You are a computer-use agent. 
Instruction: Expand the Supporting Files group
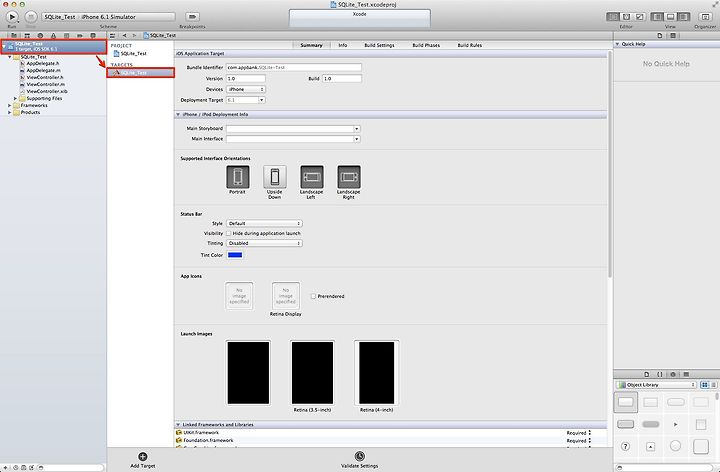(x=15, y=98)
